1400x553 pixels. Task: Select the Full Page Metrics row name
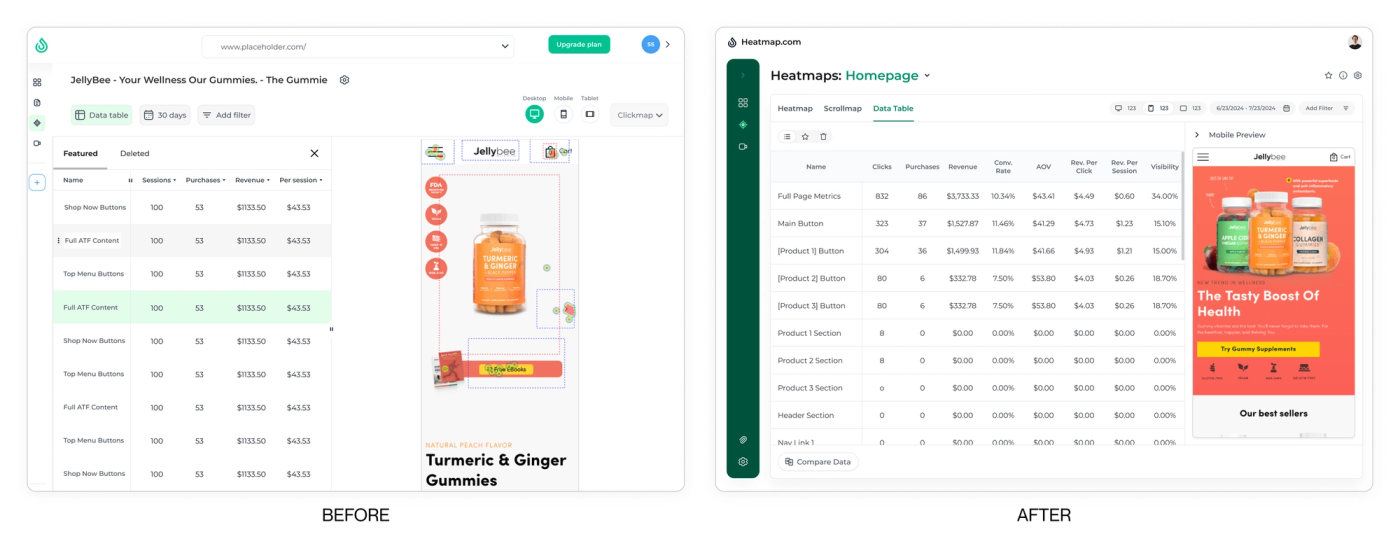[809, 196]
